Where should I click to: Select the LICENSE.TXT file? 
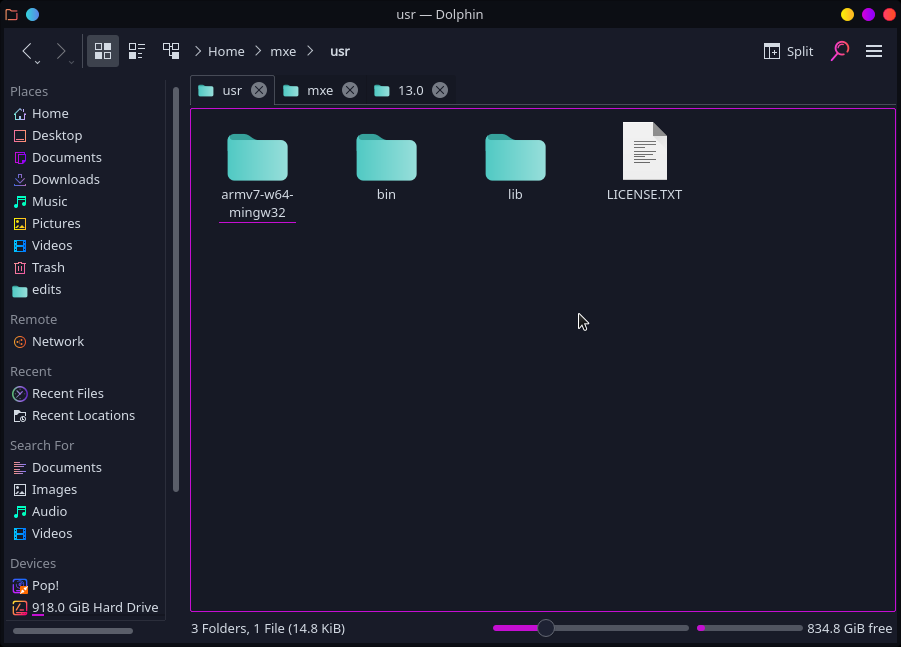pyautogui.click(x=644, y=162)
